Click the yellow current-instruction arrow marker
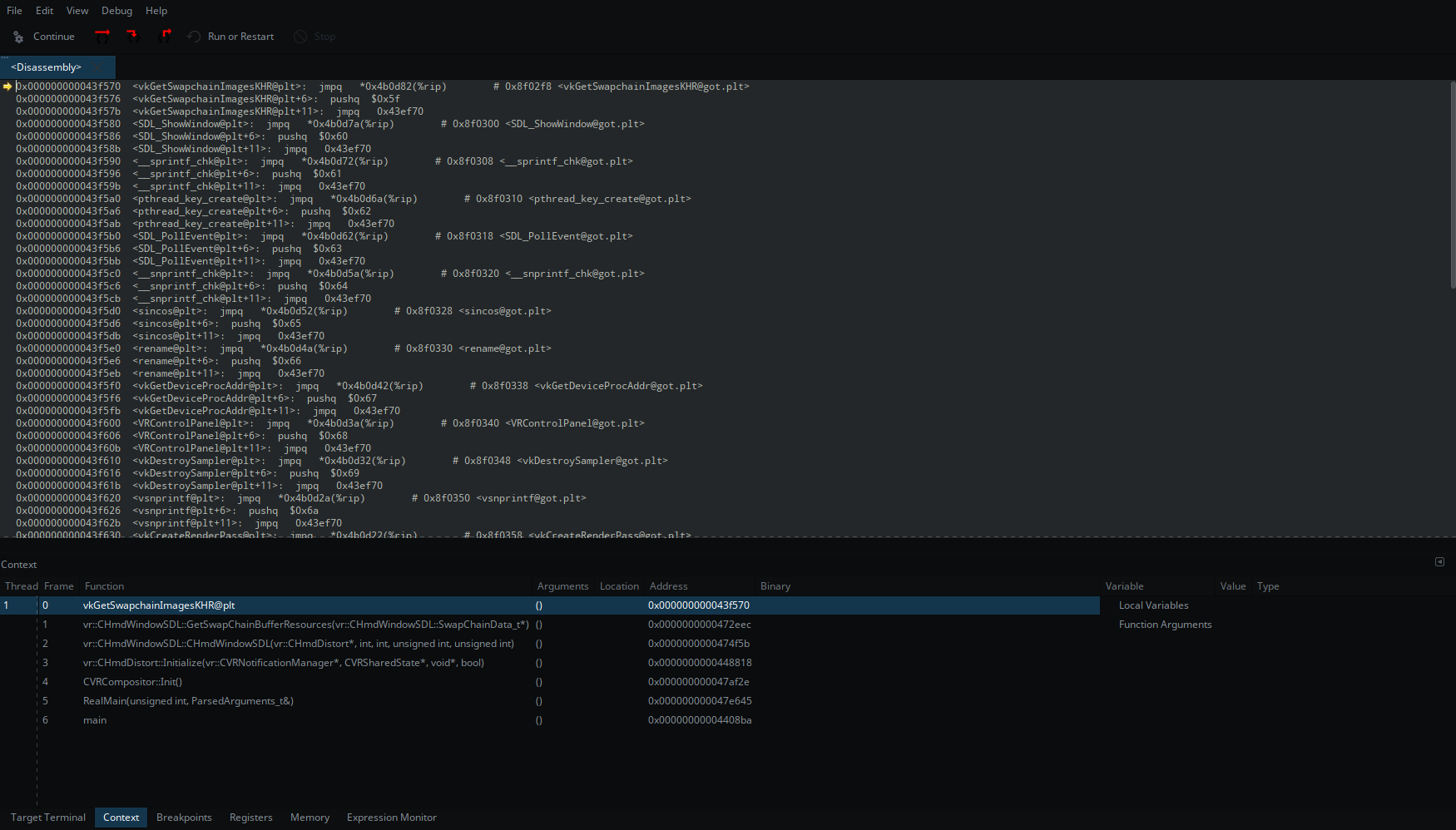Image resolution: width=1456 pixels, height=830 pixels. point(7,86)
